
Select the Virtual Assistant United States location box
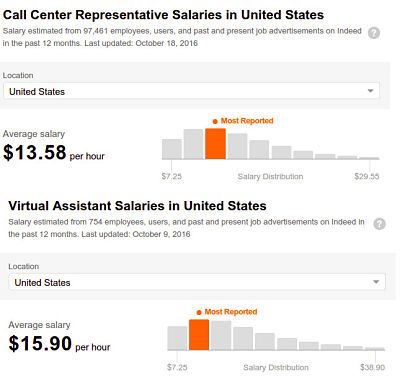coord(197,282)
